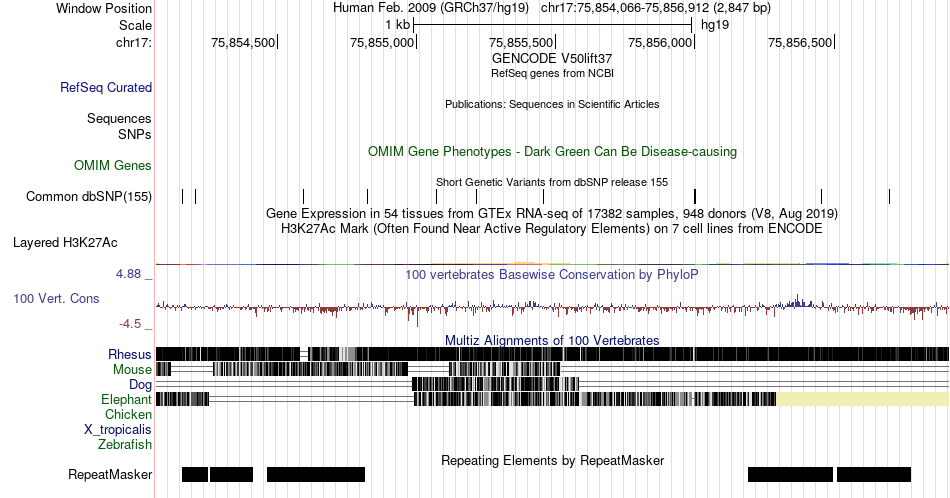Click the 75,854,500 ruler position
950x498 pixels.
(243, 42)
